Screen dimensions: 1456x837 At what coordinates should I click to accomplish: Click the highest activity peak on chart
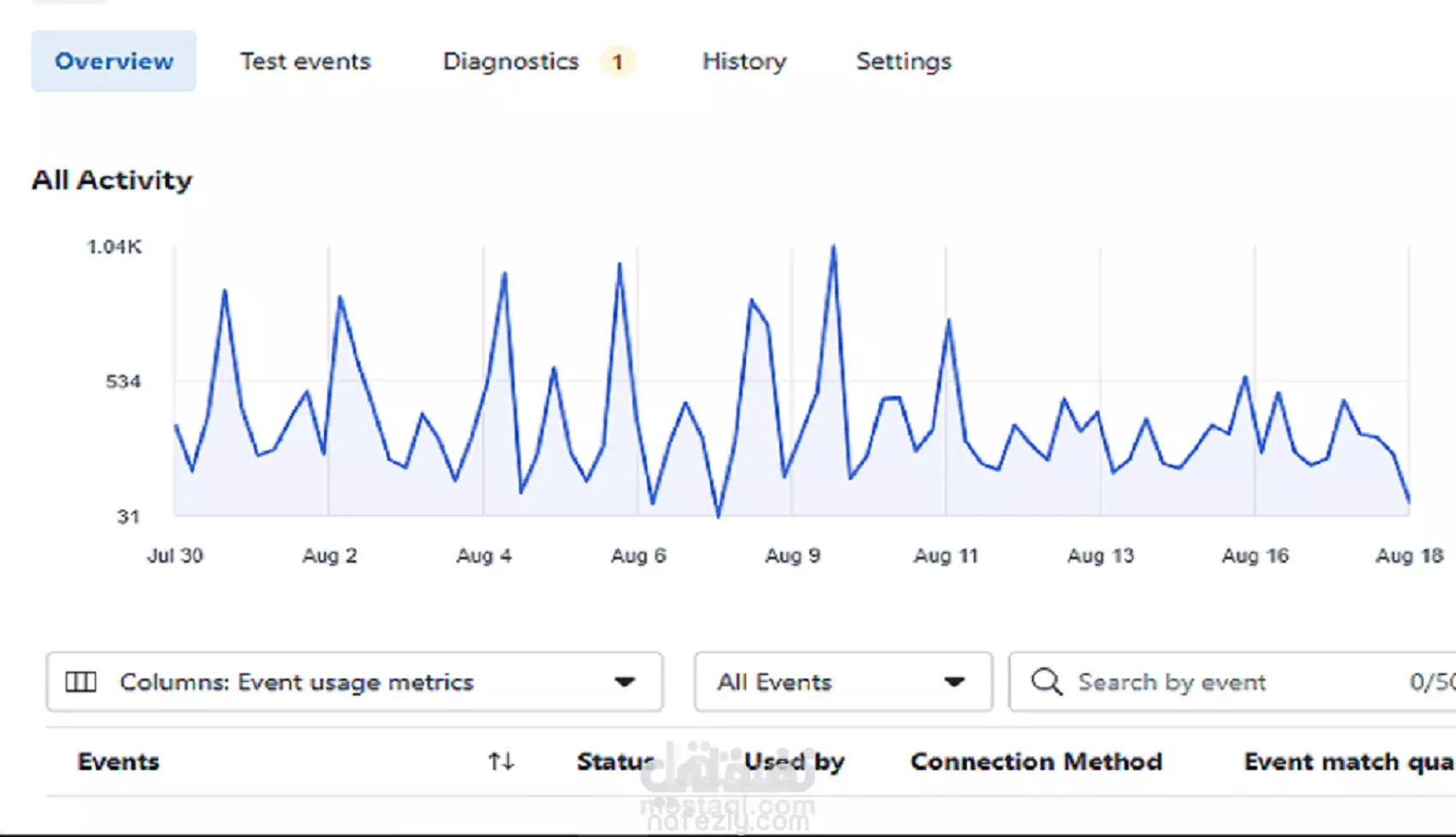click(833, 248)
